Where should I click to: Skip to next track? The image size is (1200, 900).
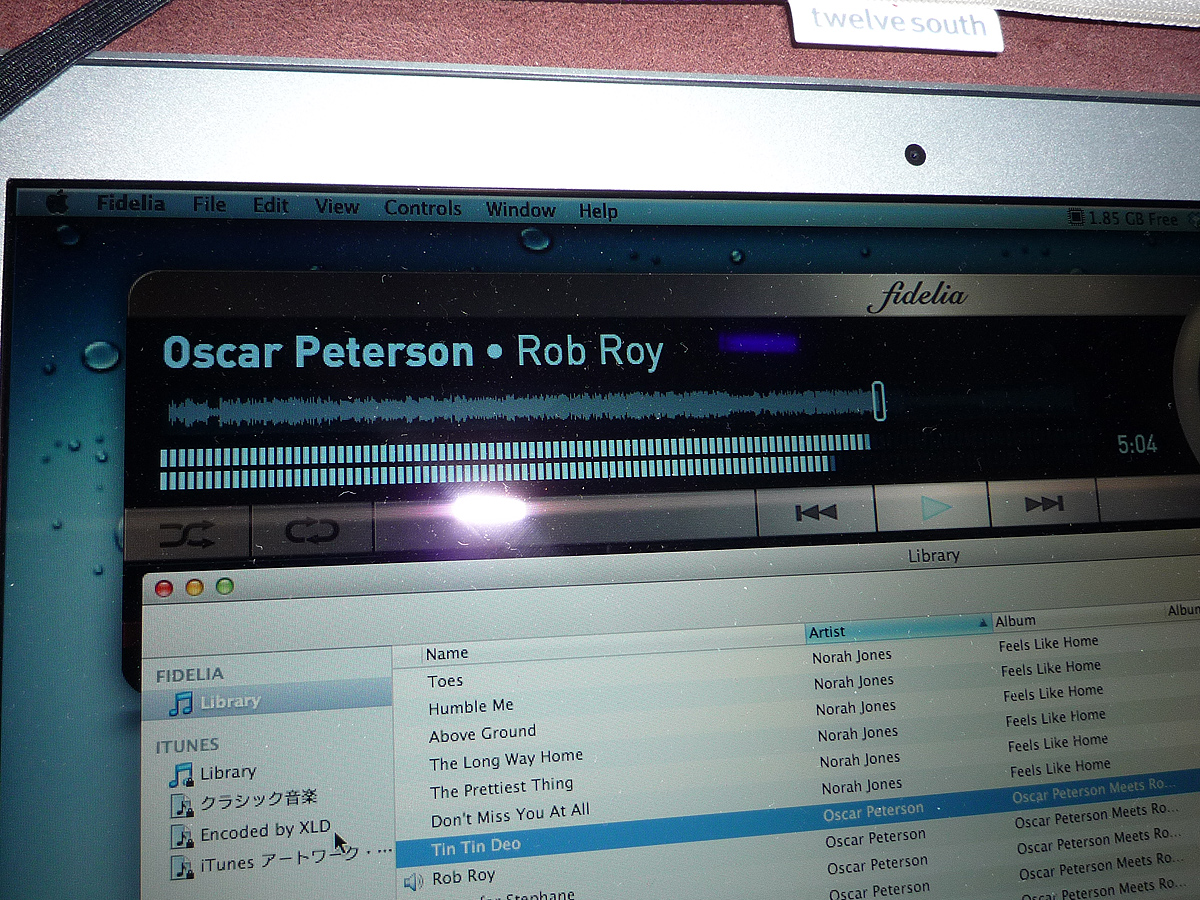pyautogui.click(x=1044, y=504)
